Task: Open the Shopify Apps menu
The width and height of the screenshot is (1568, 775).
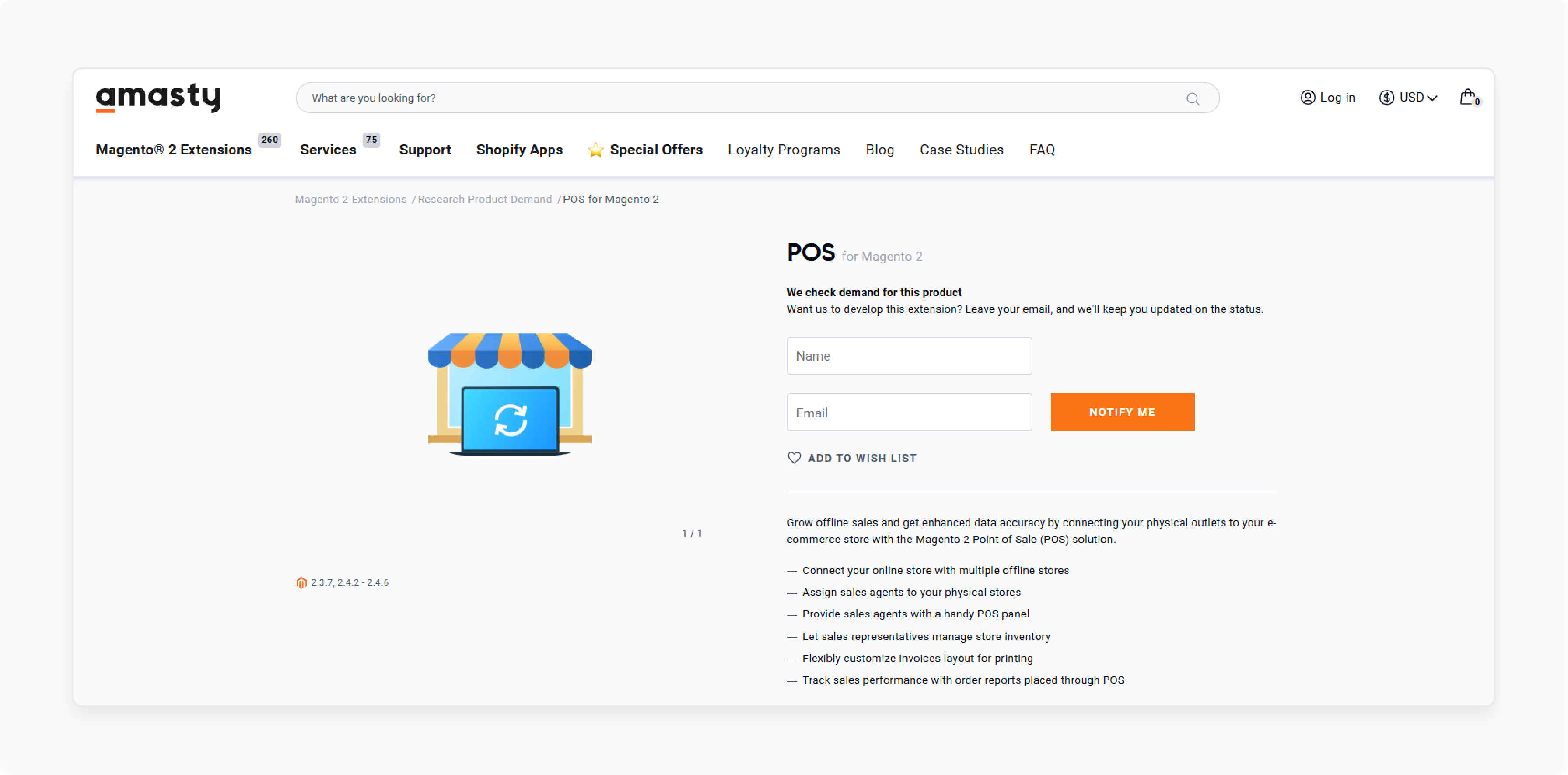Action: (519, 150)
